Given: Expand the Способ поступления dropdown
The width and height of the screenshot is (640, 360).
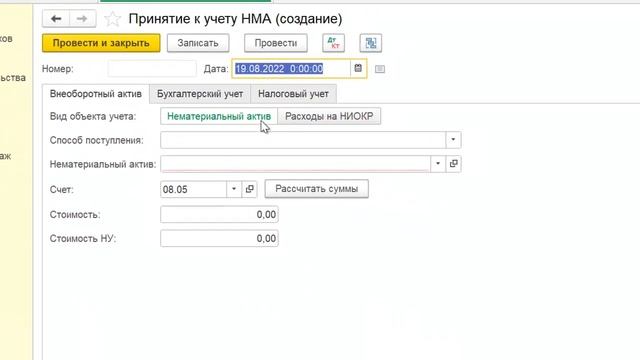Looking at the screenshot, I should tap(453, 140).
